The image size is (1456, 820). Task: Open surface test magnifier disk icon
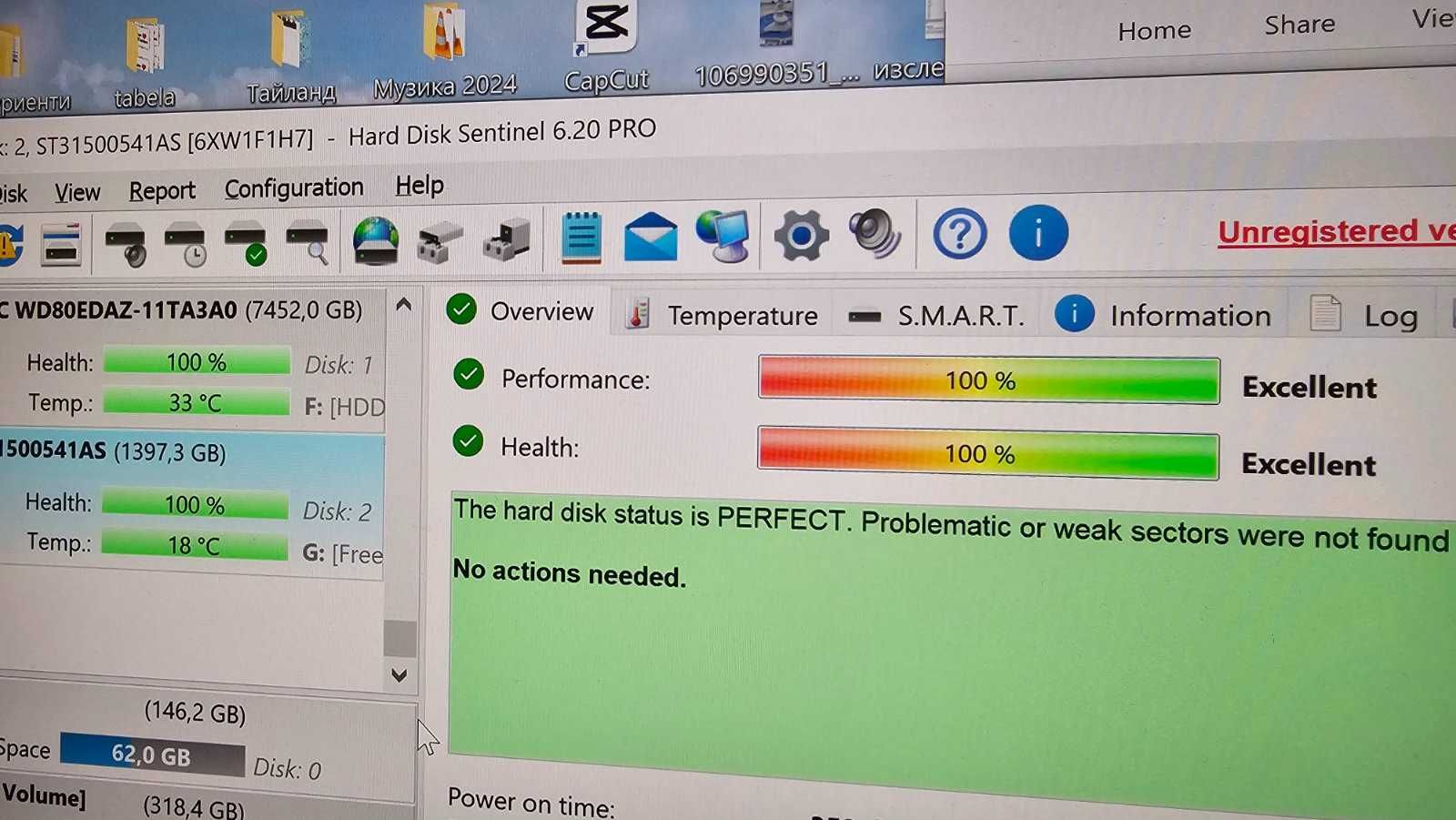click(x=308, y=243)
